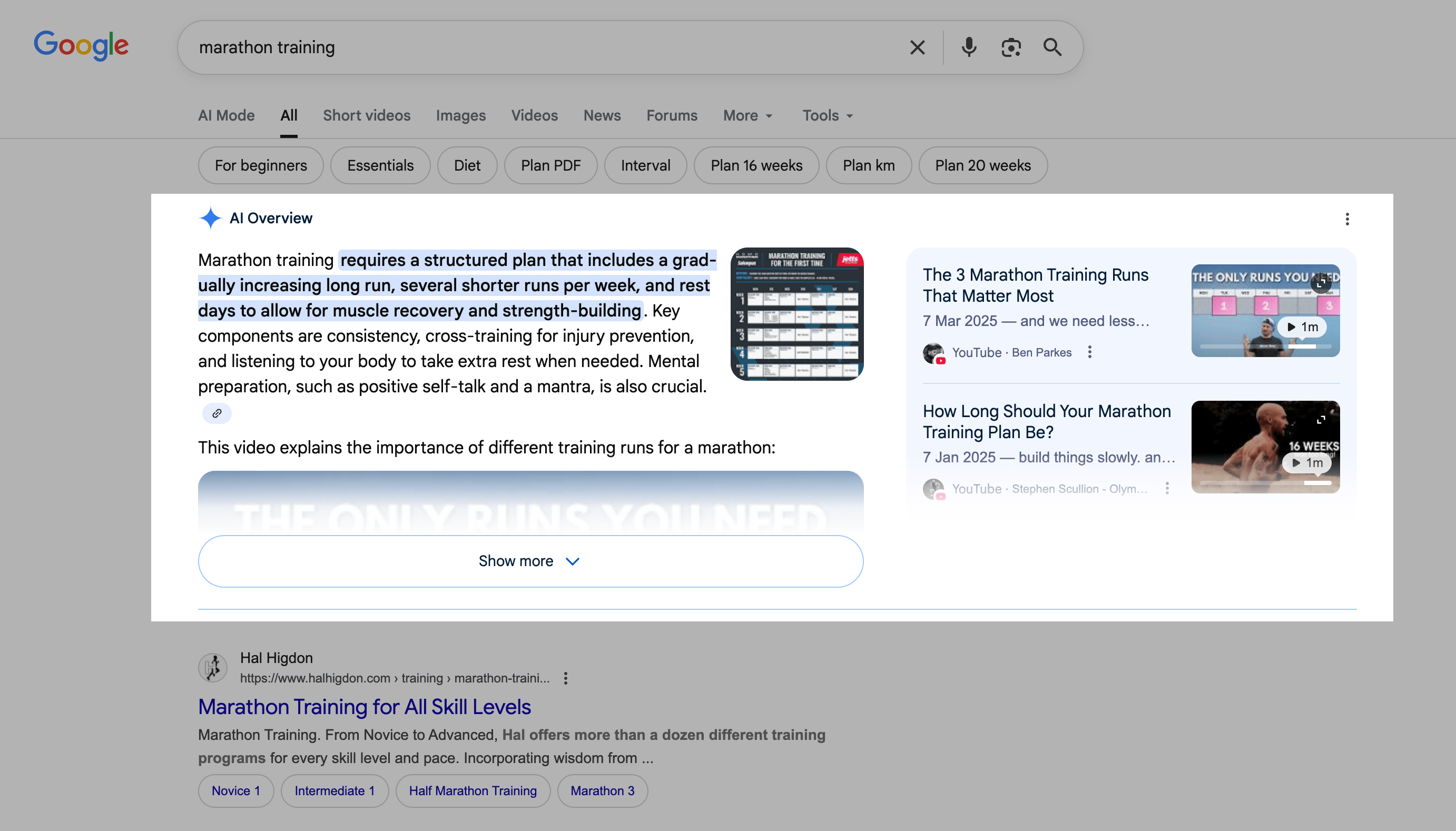This screenshot has height=831, width=1456.
Task: Open the Short videos tab
Action: (367, 116)
